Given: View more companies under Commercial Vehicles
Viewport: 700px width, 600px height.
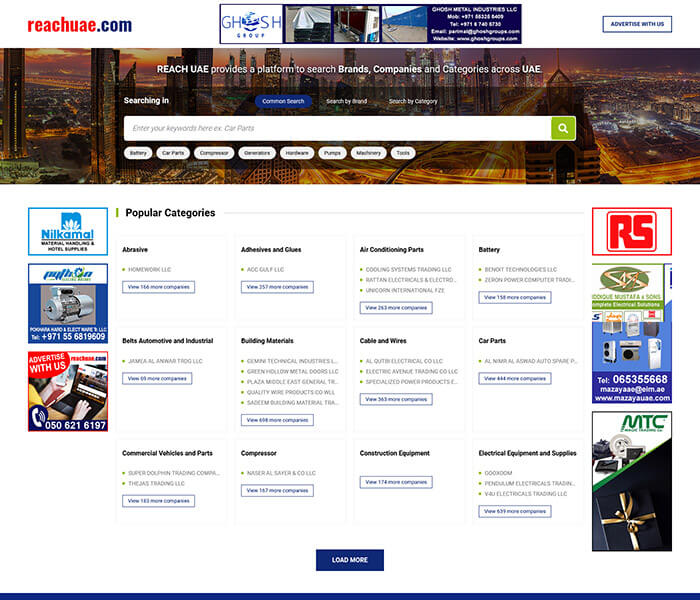Looking at the screenshot, I should pos(158,501).
